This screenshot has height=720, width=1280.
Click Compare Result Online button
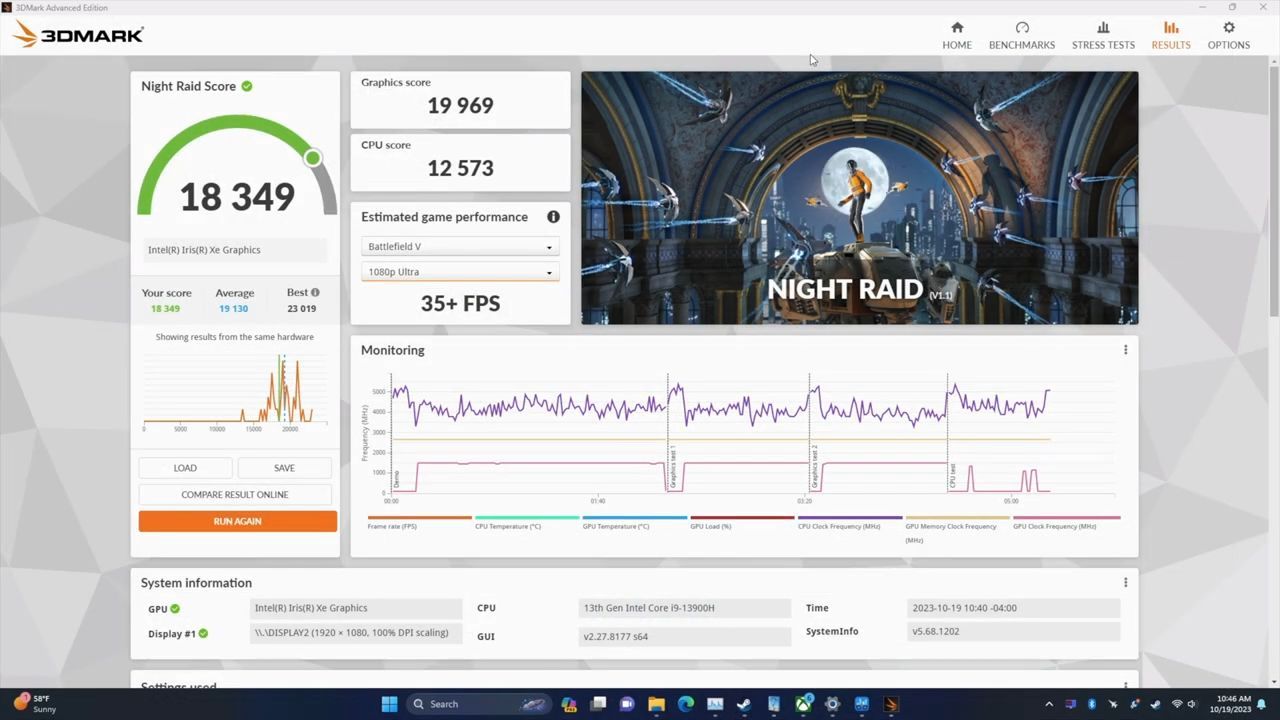(x=235, y=494)
